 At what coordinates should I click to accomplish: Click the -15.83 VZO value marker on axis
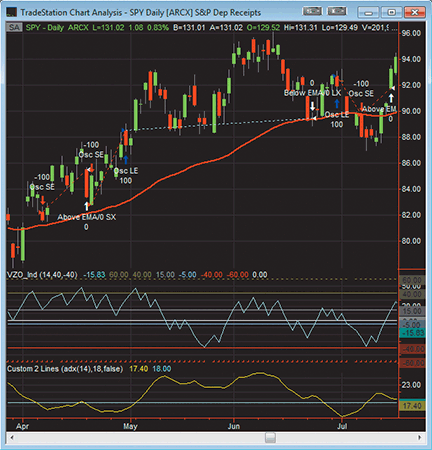pos(412,333)
